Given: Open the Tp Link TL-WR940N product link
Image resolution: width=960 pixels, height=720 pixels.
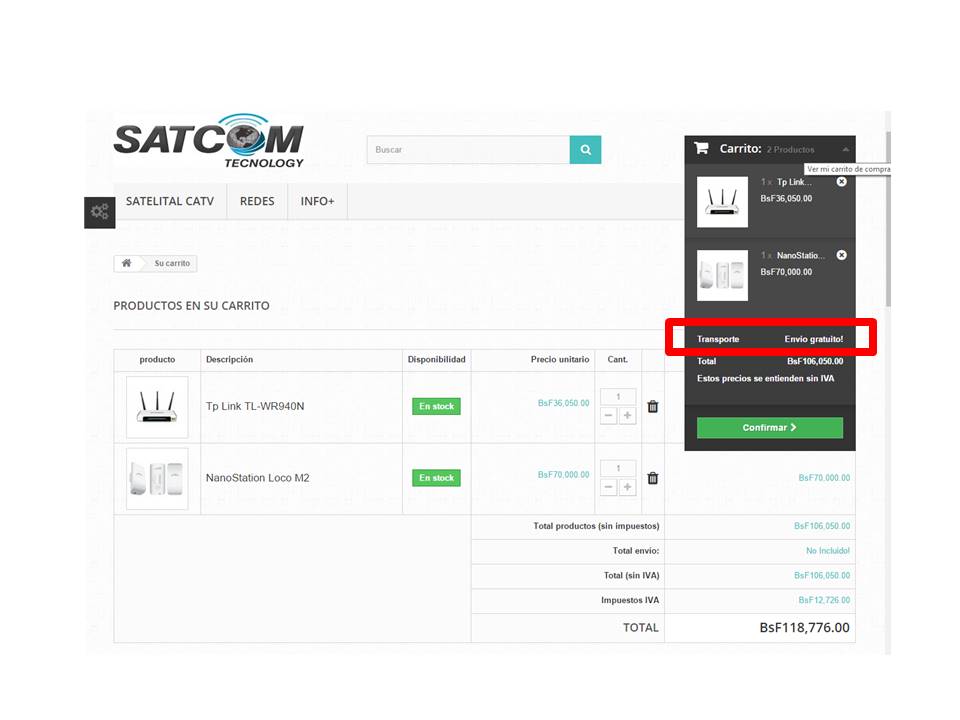Looking at the screenshot, I should point(255,407).
